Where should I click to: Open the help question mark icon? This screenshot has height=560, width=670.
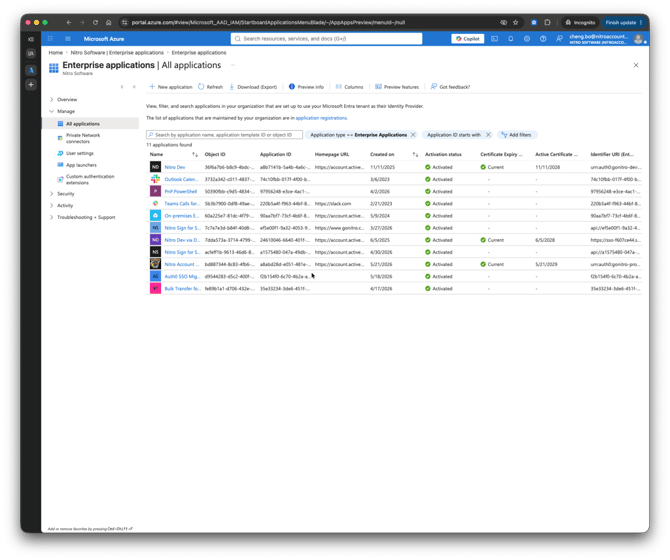click(543, 39)
